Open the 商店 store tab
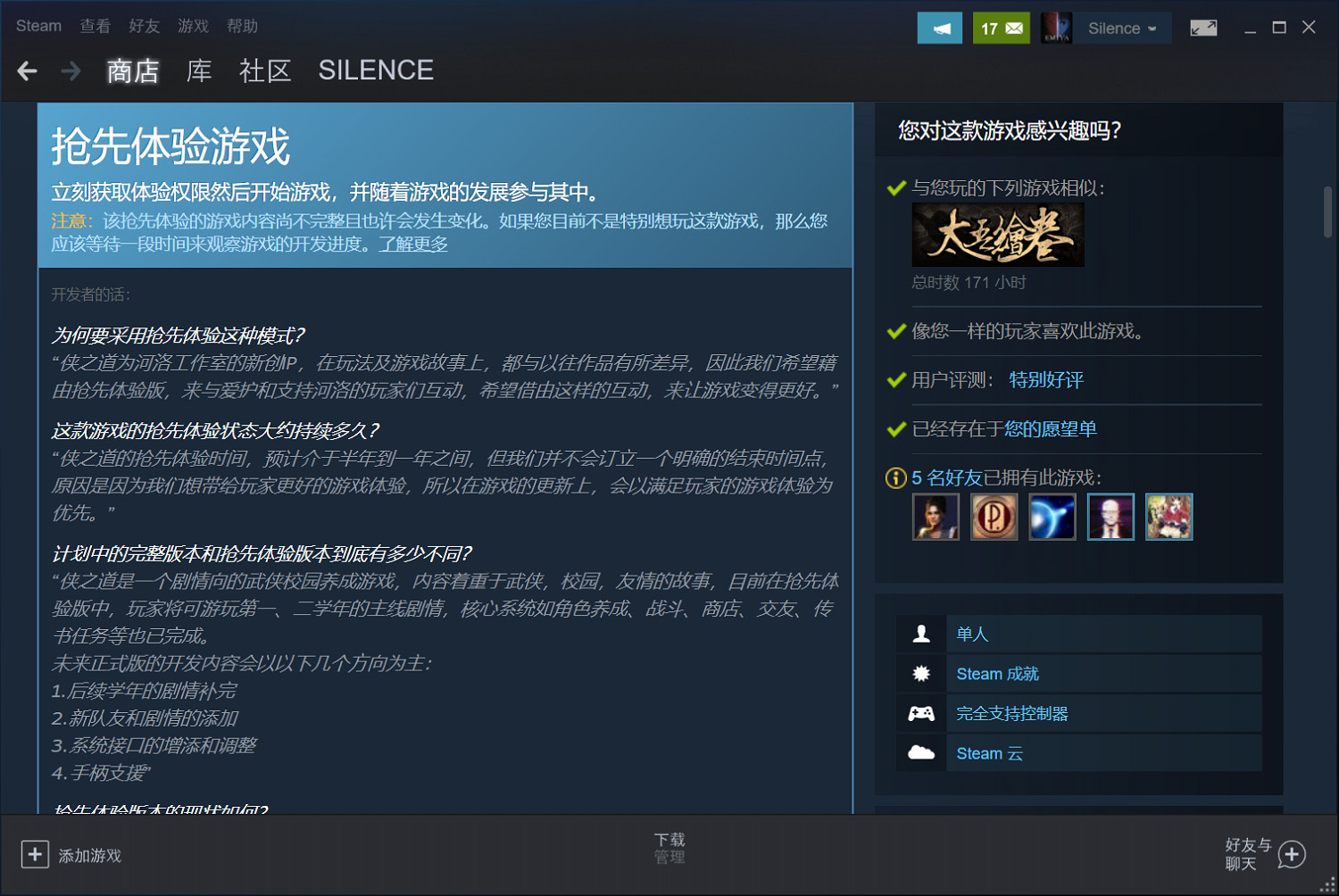The image size is (1339, 896). pos(132,71)
